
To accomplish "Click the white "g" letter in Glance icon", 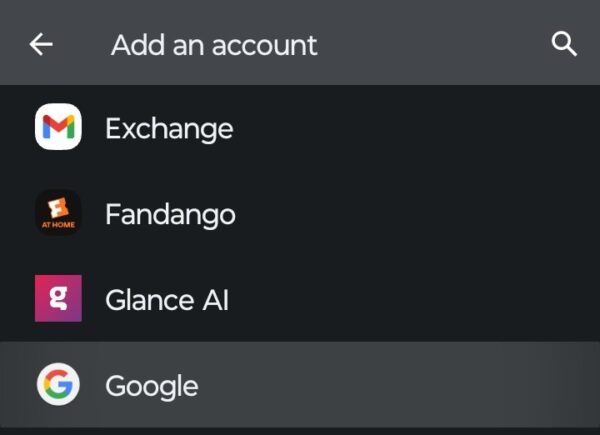I will [x=58, y=298].
